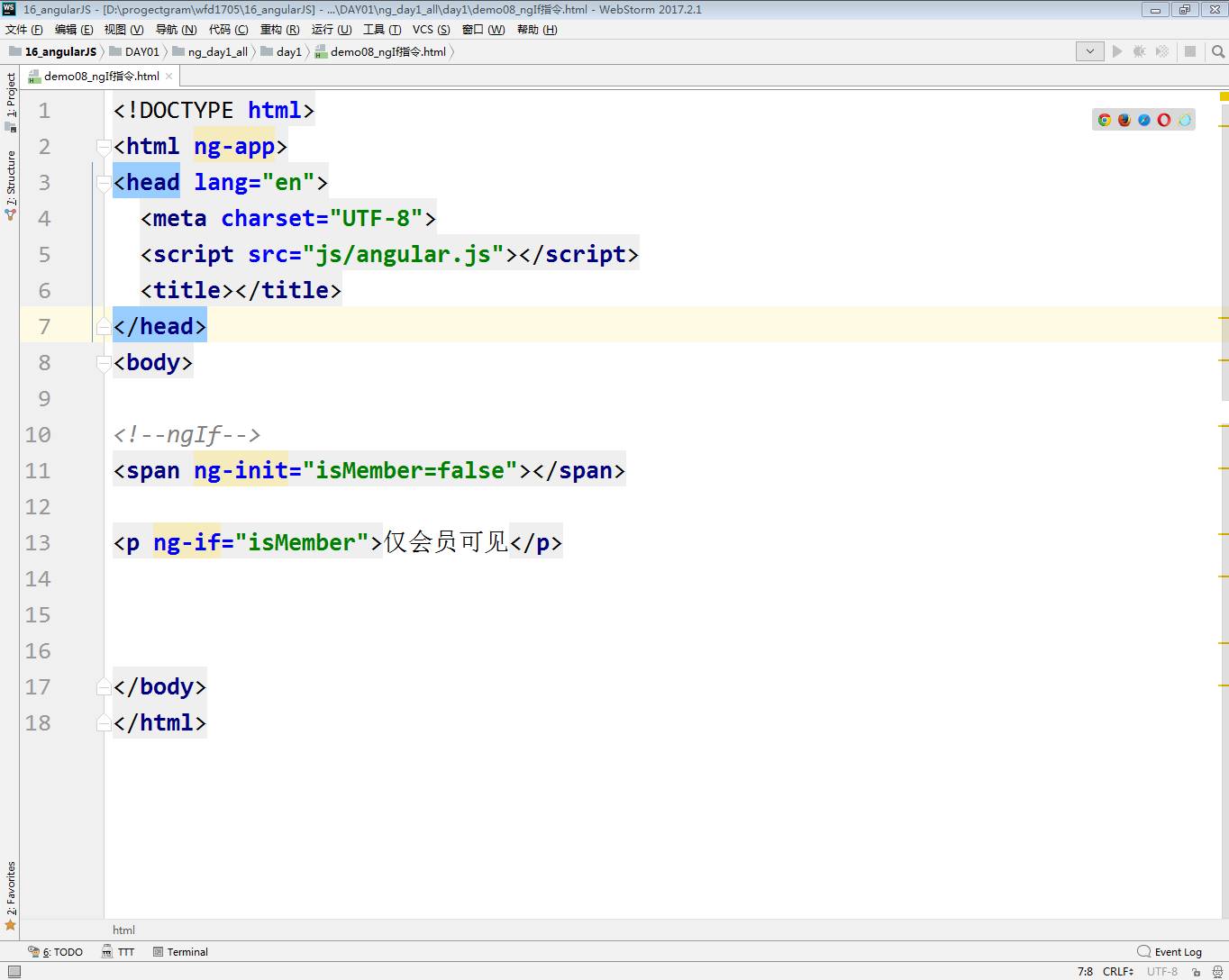Click the ngIf comment on line 10

(187, 435)
